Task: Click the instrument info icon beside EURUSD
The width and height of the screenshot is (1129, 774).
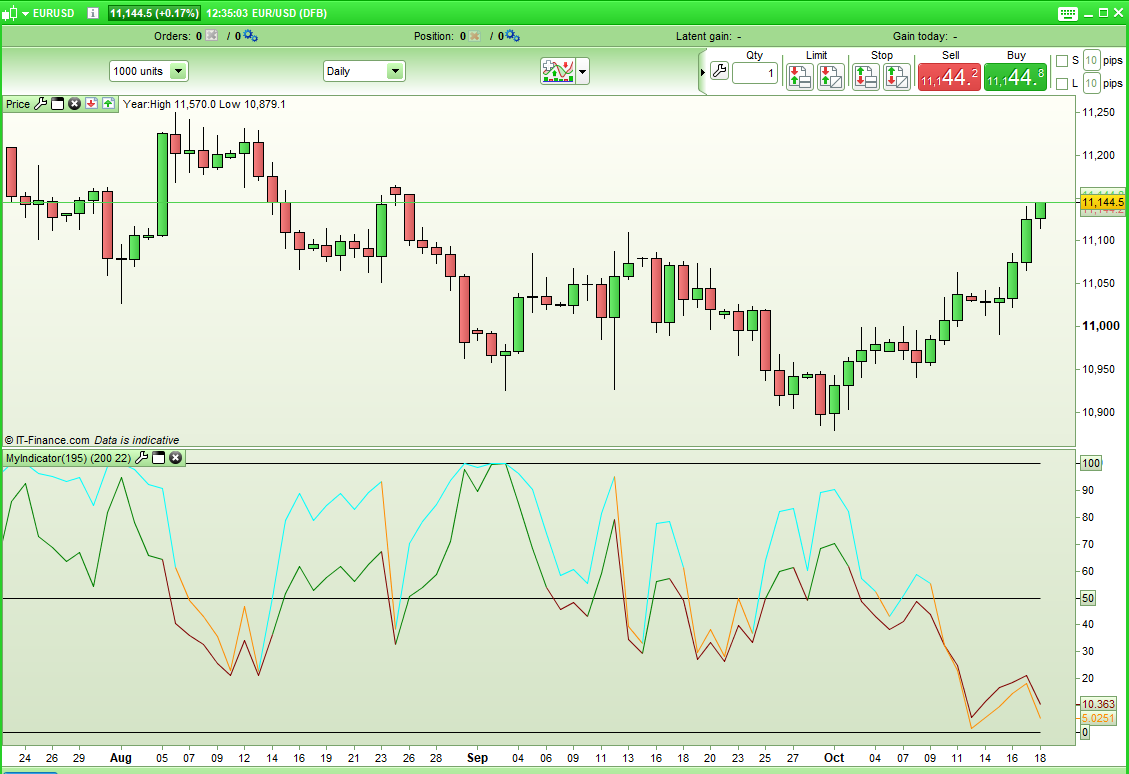Action: click(x=92, y=13)
